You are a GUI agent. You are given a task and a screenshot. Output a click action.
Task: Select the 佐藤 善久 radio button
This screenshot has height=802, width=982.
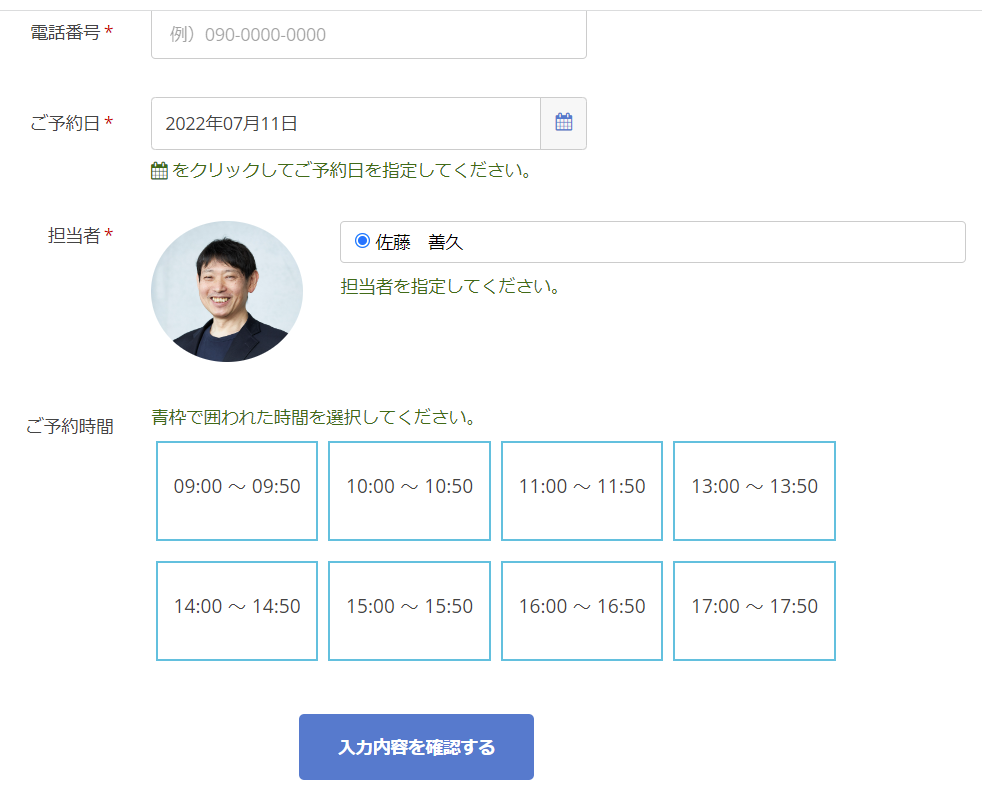pyautogui.click(x=362, y=241)
